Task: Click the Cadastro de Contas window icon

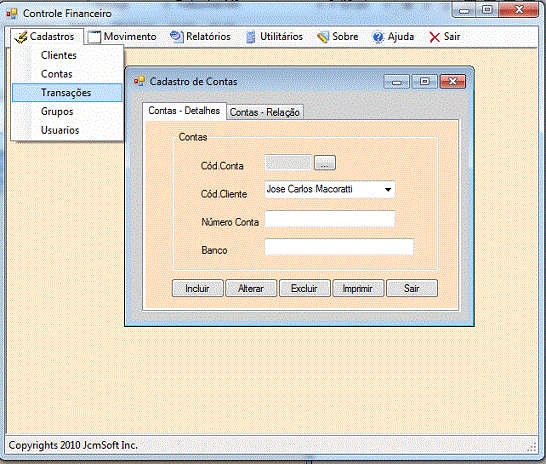Action: pyautogui.click(x=139, y=81)
